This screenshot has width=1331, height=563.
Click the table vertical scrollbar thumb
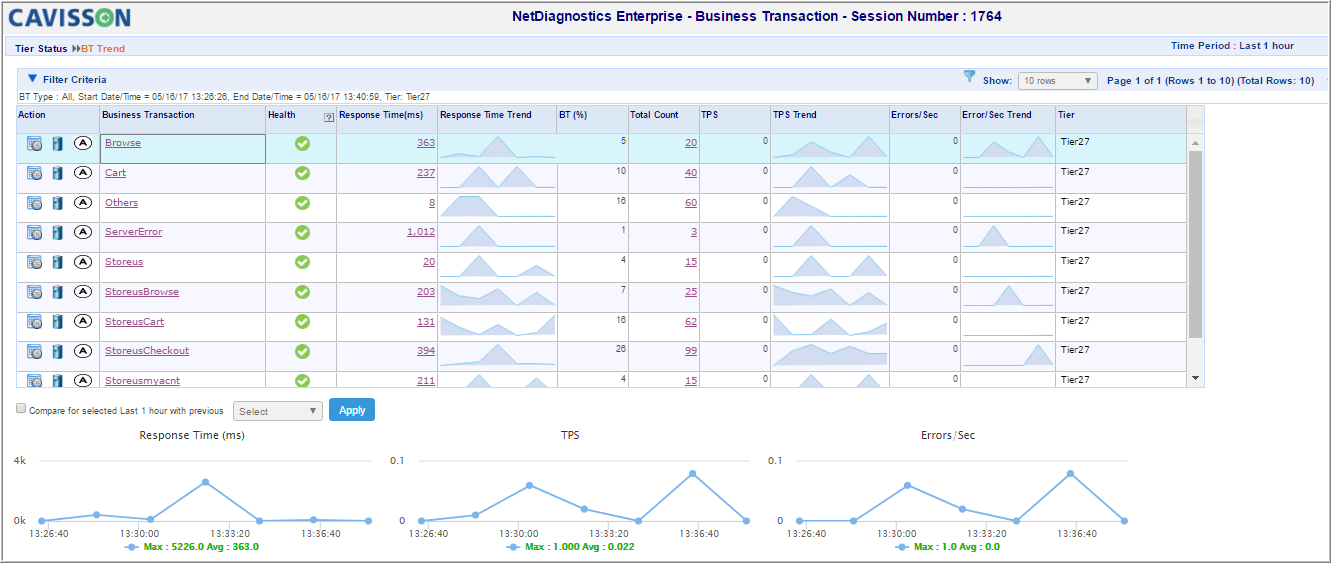[1196, 244]
